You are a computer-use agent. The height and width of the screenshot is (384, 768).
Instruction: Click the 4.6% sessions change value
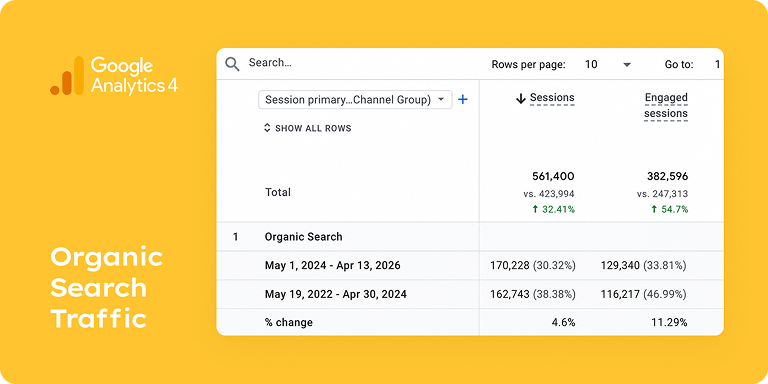pyautogui.click(x=563, y=322)
